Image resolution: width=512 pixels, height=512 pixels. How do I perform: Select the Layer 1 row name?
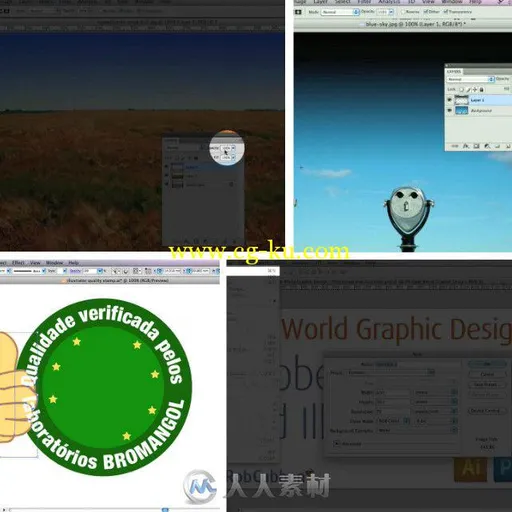pos(477,100)
